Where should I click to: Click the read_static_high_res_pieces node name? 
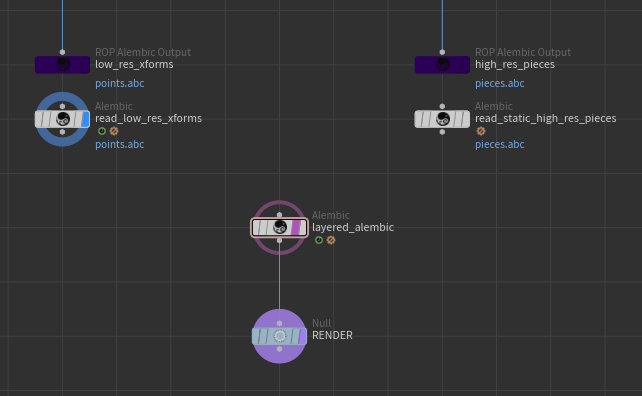546,118
